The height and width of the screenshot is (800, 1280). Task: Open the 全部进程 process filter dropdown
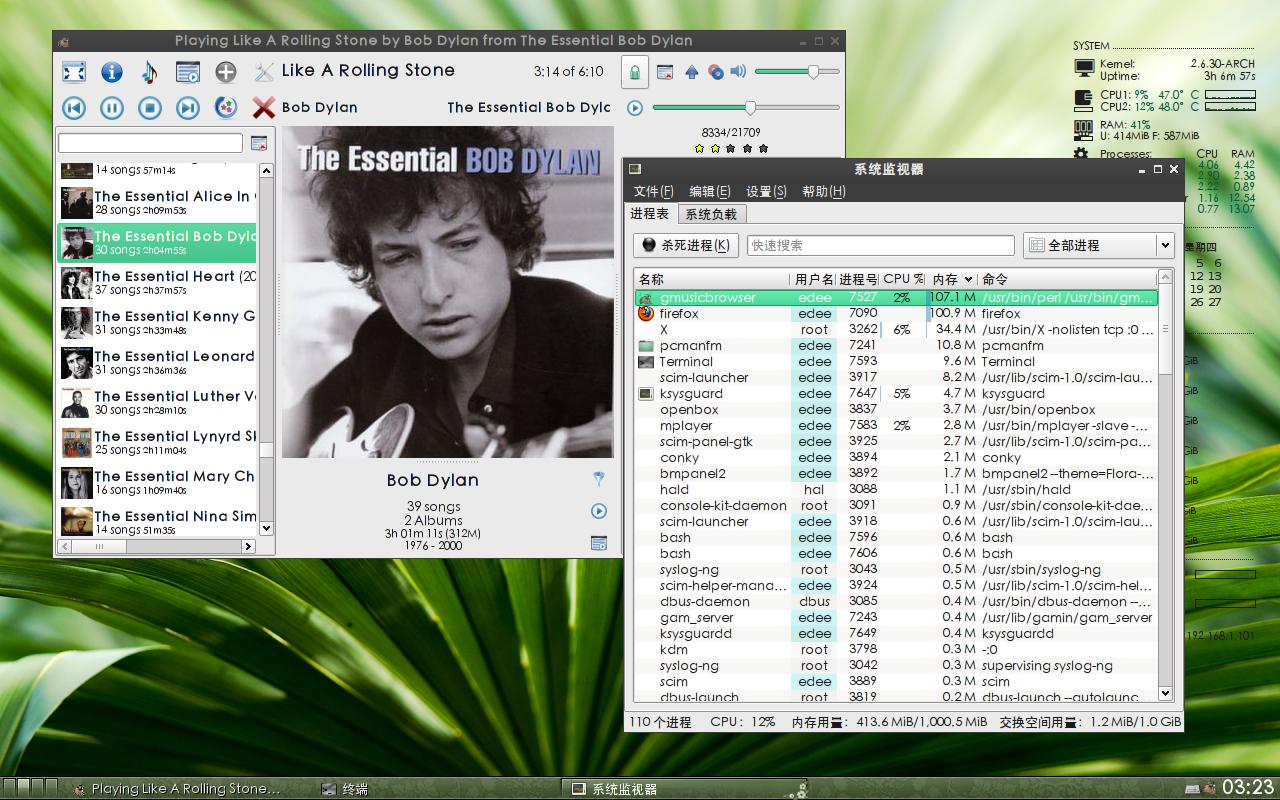(1098, 245)
